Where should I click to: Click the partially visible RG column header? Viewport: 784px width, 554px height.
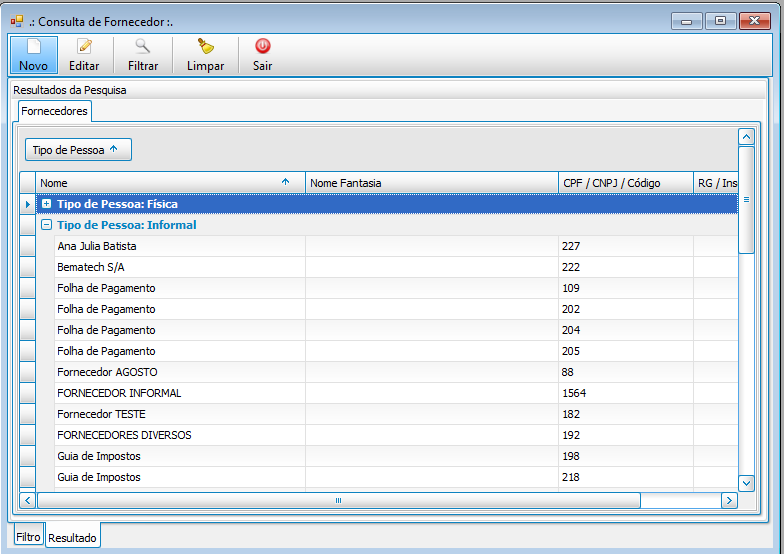(716, 182)
